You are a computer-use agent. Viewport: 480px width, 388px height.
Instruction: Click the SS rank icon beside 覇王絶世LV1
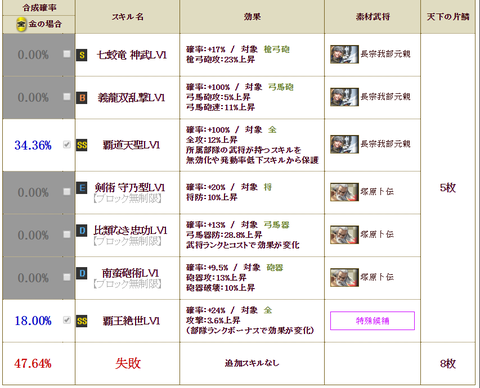coord(82,321)
